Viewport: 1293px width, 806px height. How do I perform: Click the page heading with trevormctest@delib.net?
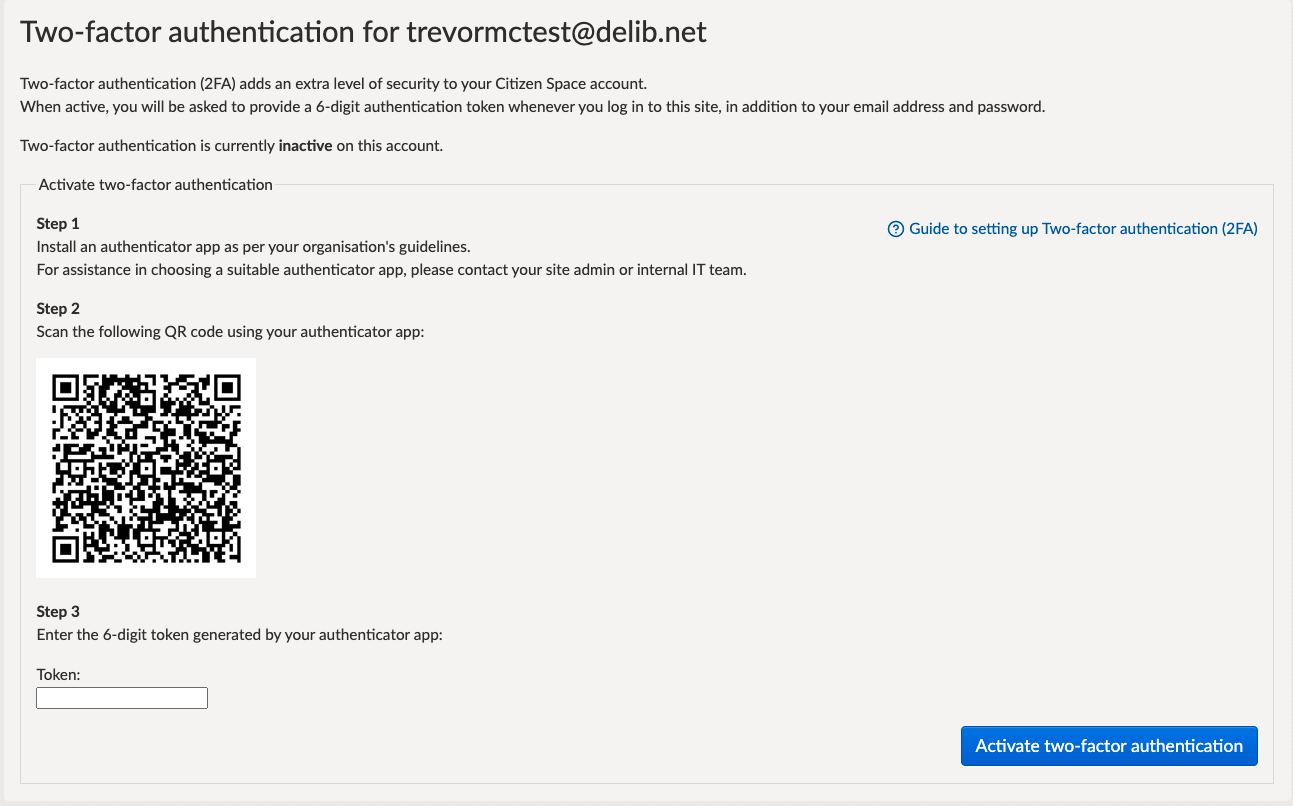(364, 32)
